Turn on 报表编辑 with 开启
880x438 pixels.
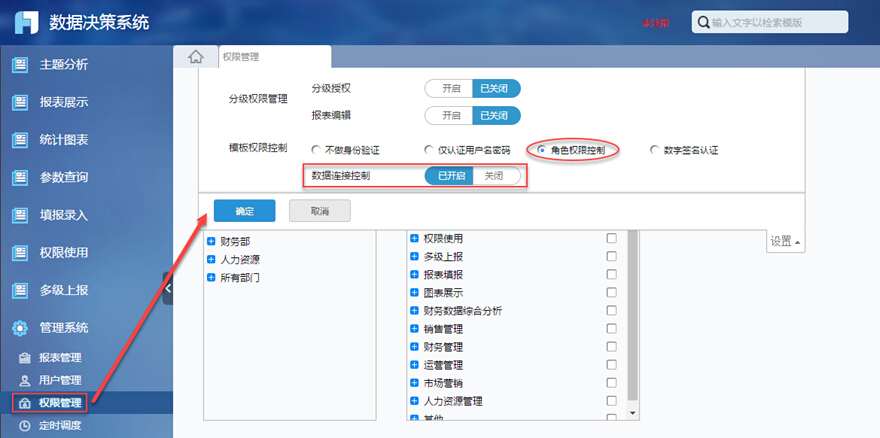click(450, 116)
